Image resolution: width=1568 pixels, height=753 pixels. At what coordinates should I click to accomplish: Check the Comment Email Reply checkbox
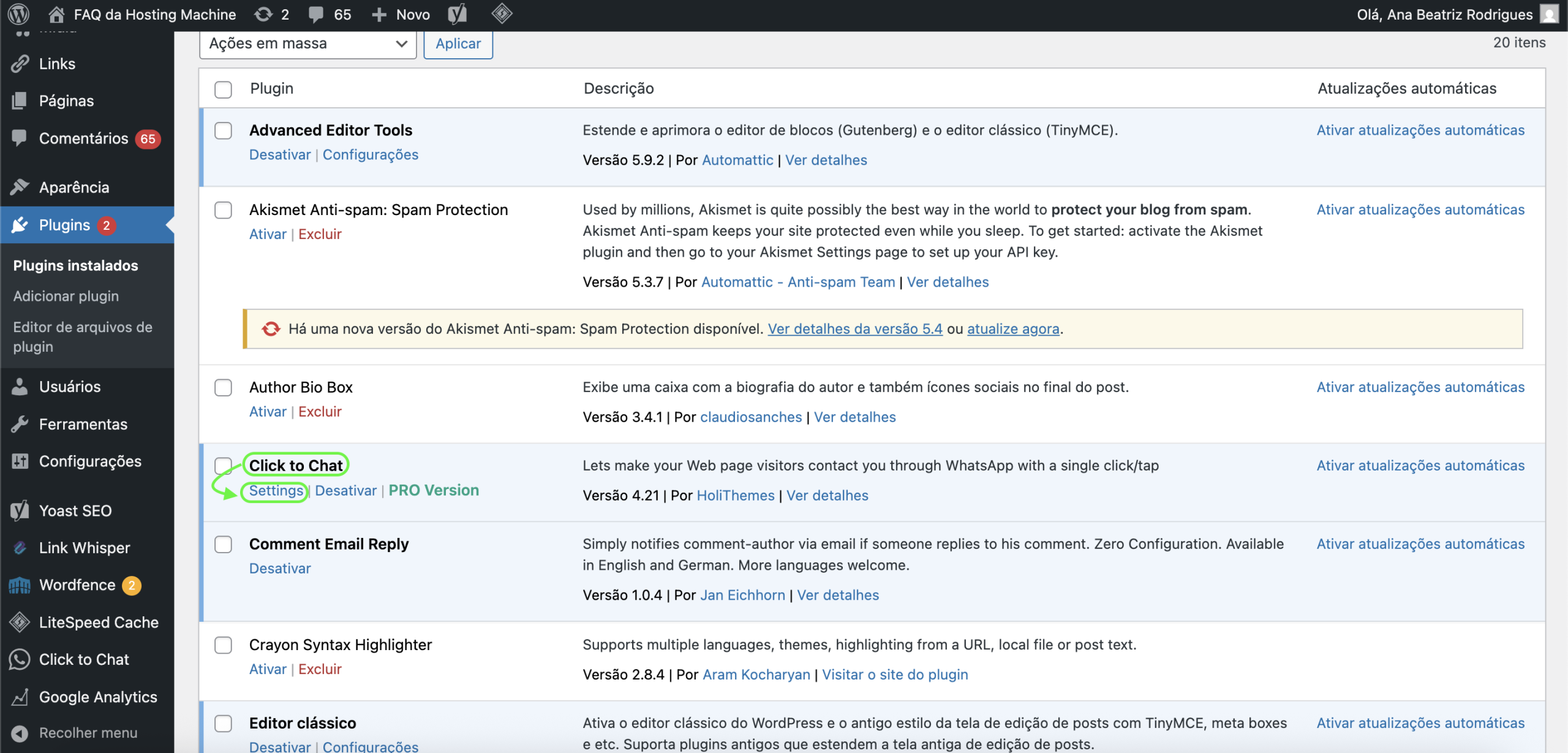click(x=224, y=545)
